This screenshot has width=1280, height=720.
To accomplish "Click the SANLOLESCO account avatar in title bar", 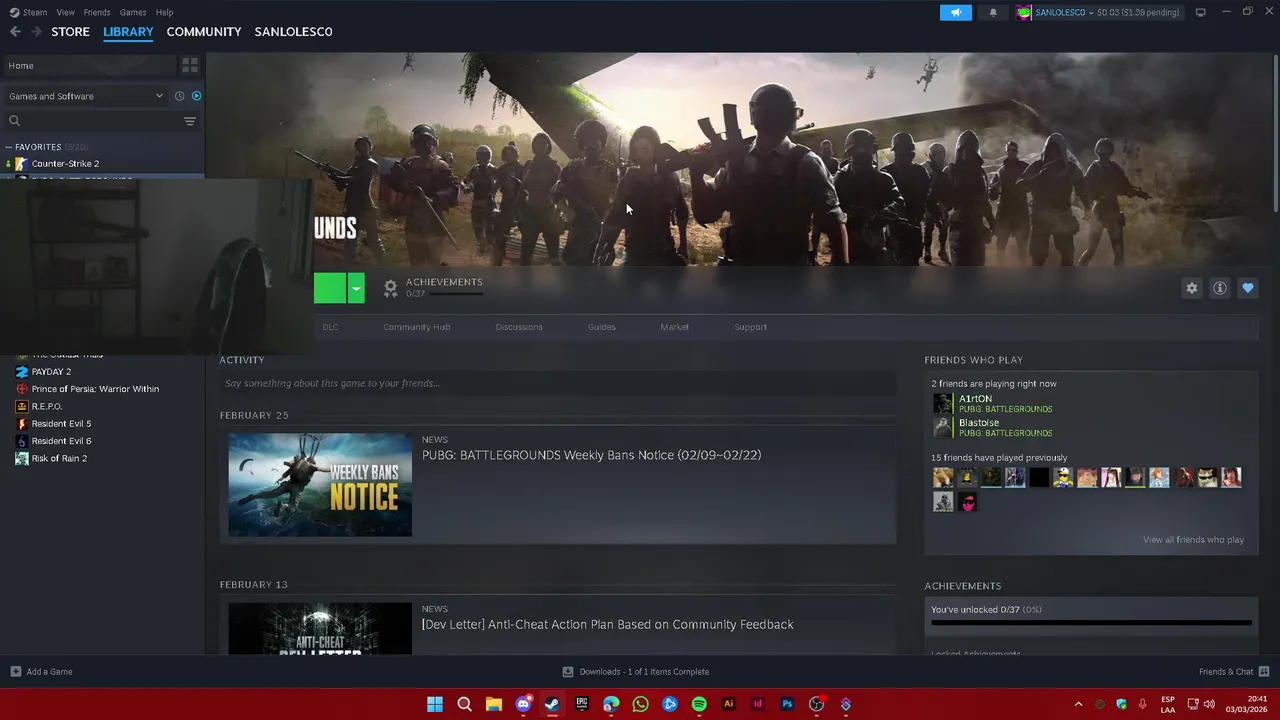I will coord(1024,12).
